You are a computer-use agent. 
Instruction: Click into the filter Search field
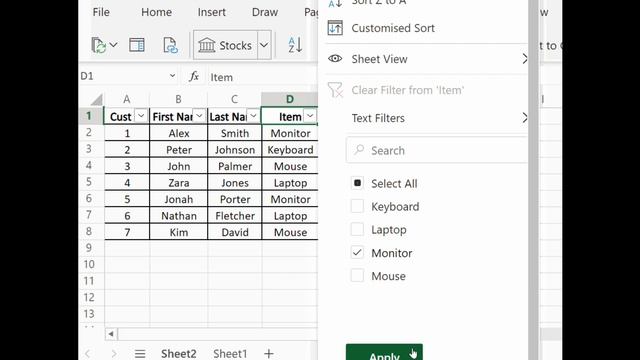point(437,151)
